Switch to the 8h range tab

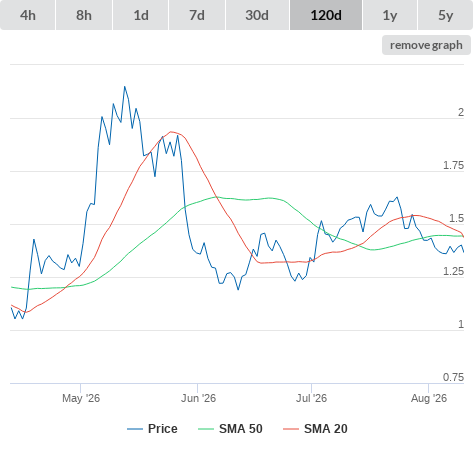[x=84, y=15]
